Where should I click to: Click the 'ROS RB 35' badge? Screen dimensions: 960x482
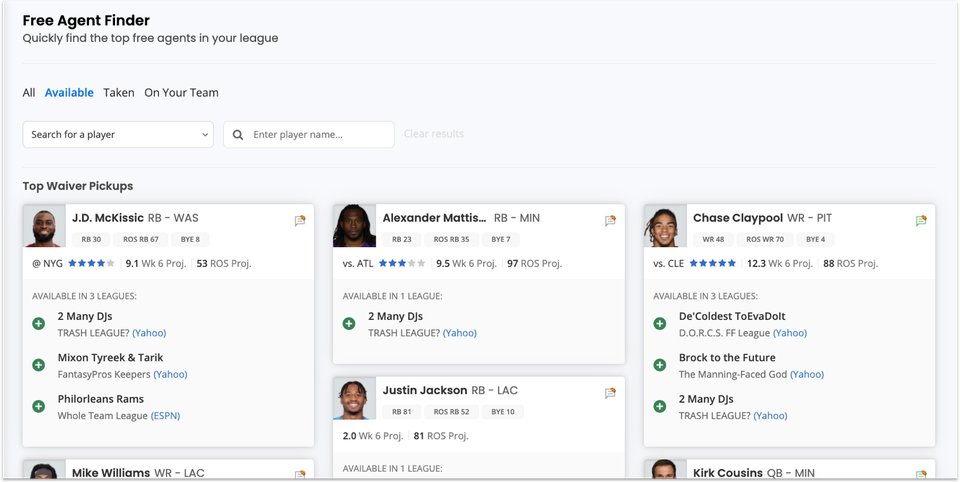[451, 239]
